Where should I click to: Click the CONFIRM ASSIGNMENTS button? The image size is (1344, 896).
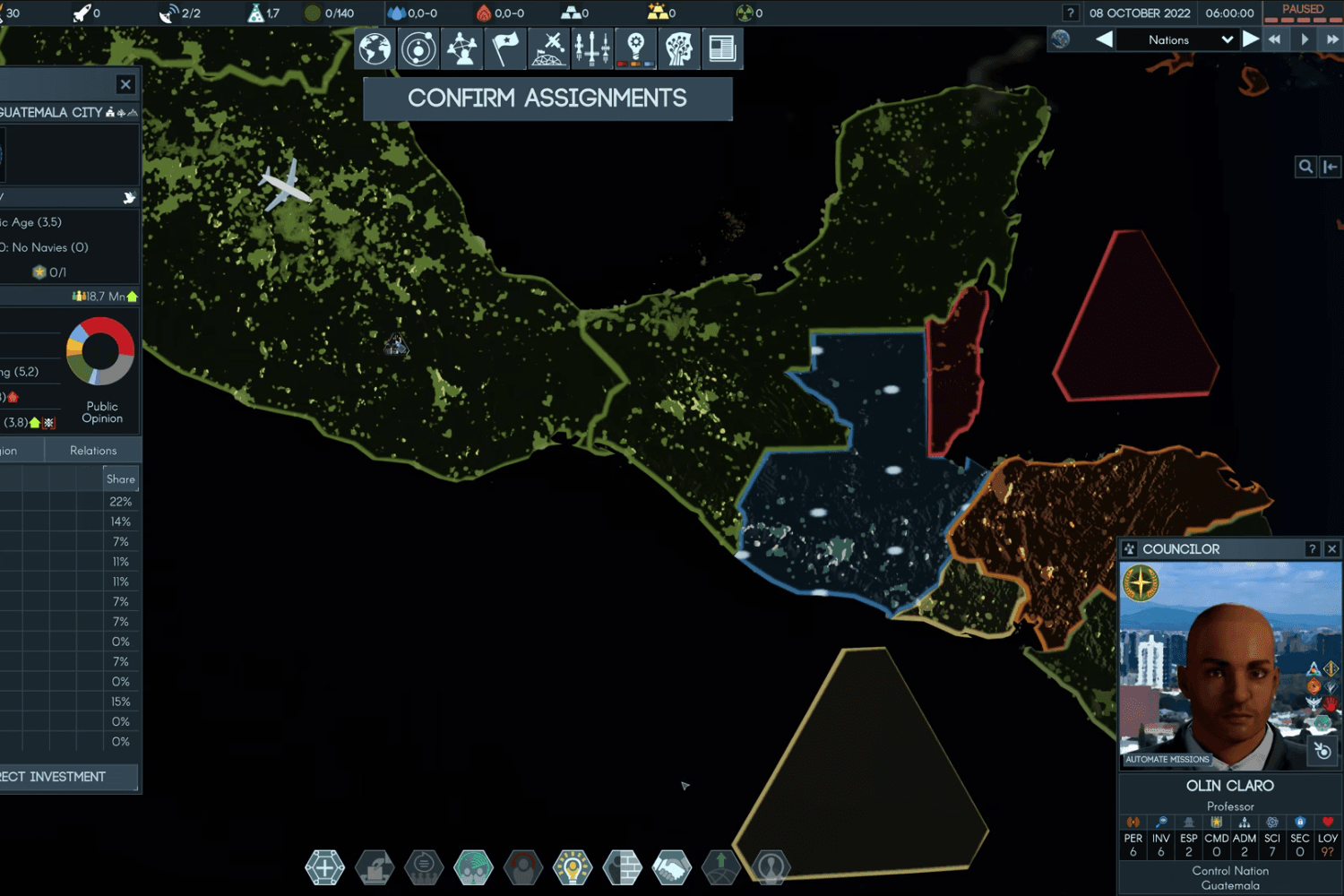pyautogui.click(x=547, y=99)
